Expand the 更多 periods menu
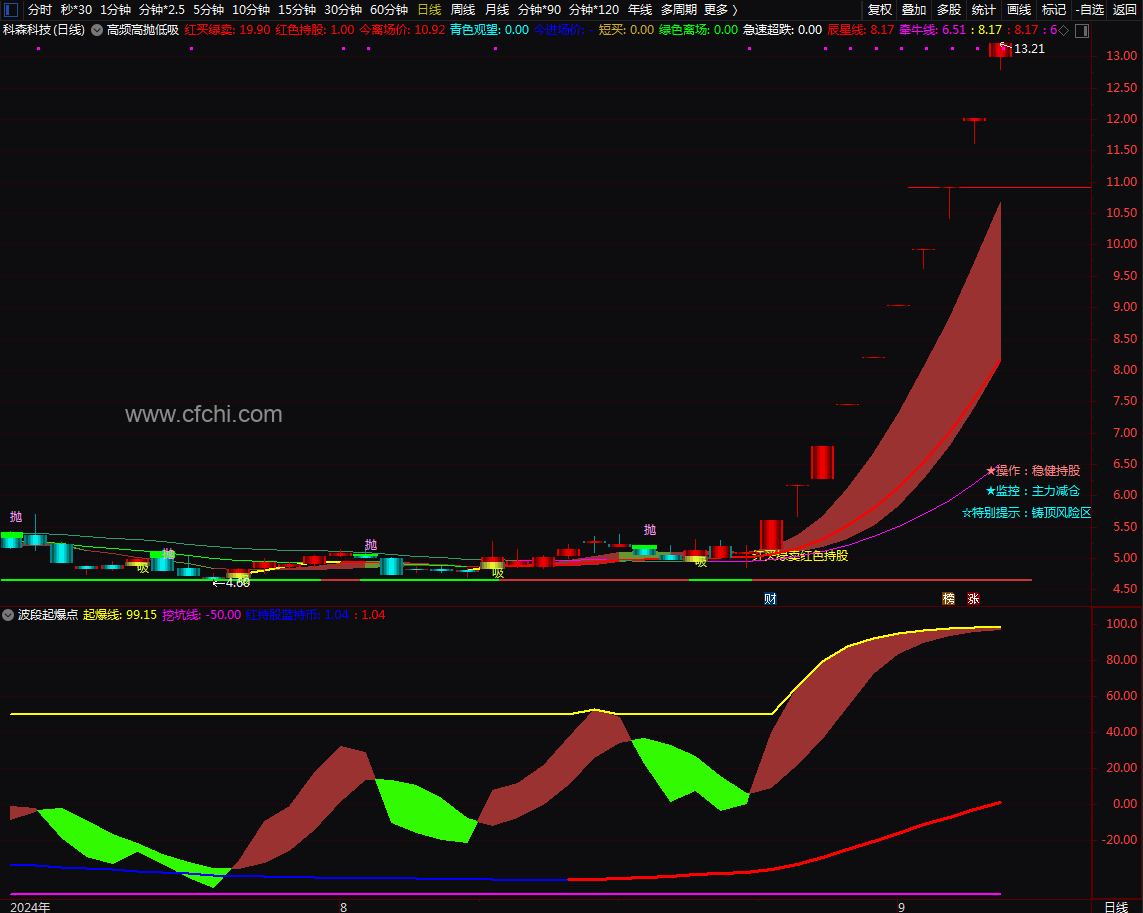The height and width of the screenshot is (913, 1143). pos(721,9)
